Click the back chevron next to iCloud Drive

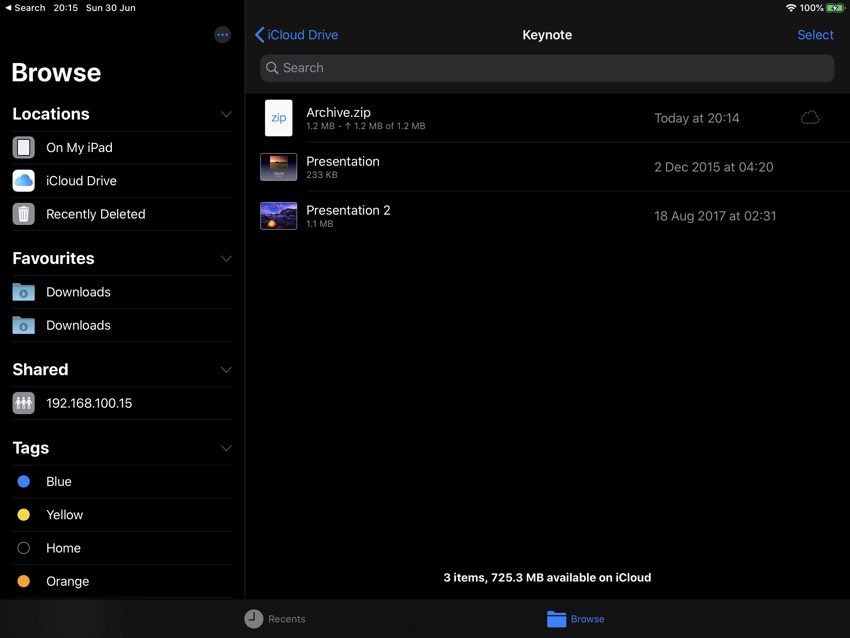point(260,35)
